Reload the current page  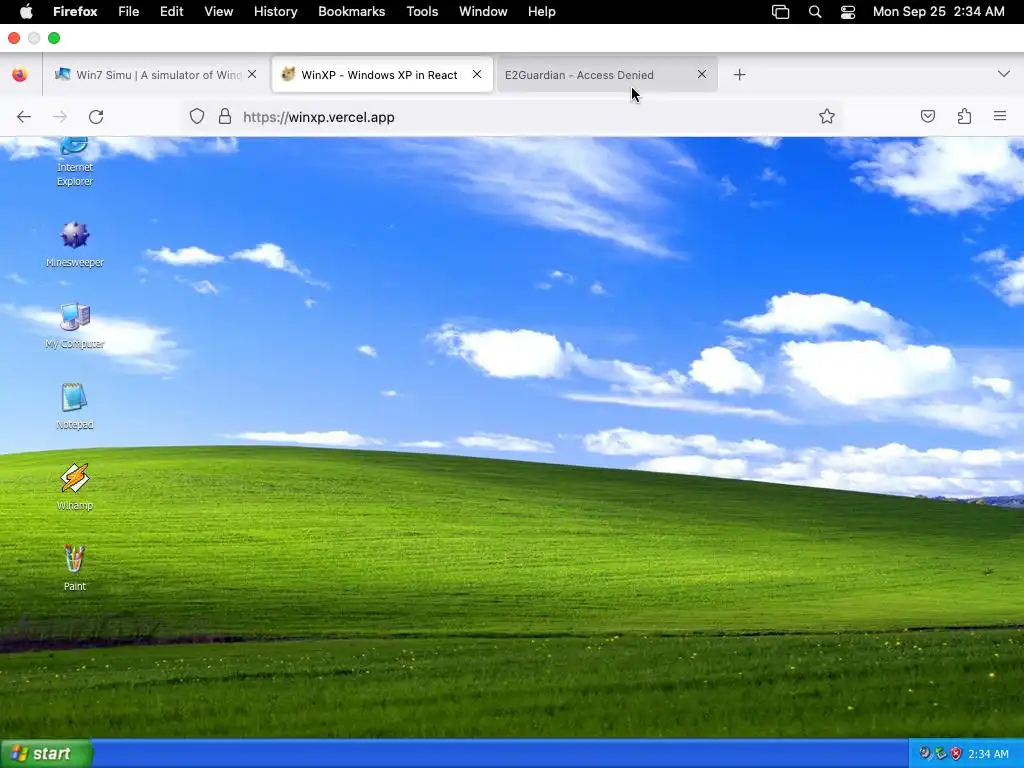click(96, 117)
